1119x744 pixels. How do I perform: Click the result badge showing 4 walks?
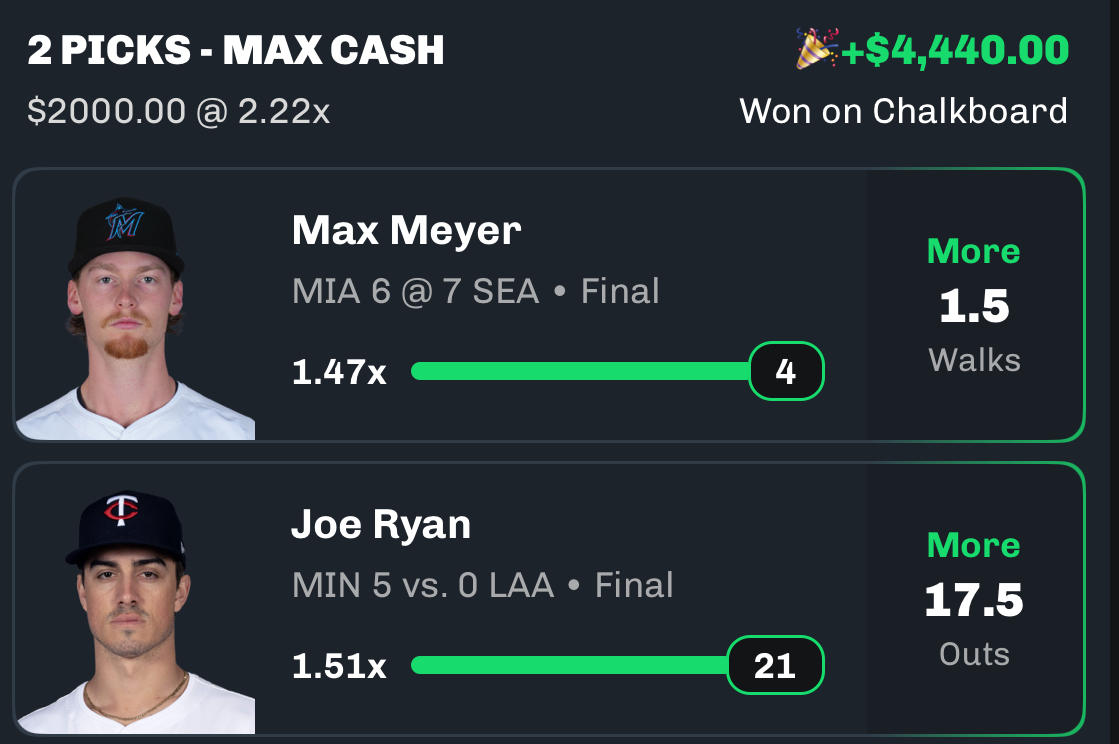pyautogui.click(x=786, y=371)
